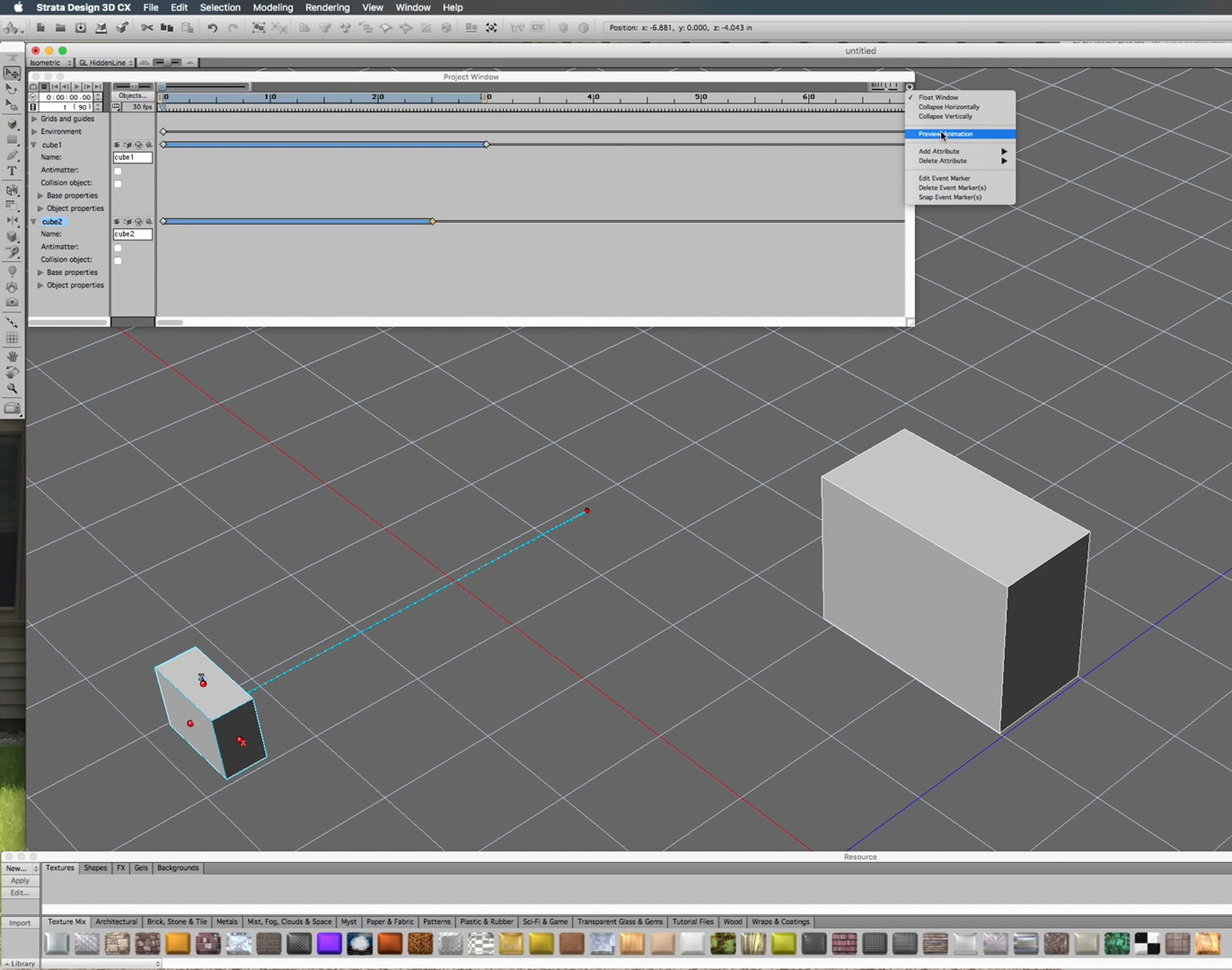The width and height of the screenshot is (1232, 970).
Task: Select the Pen tool in tool palette
Action: pyautogui.click(x=11, y=155)
